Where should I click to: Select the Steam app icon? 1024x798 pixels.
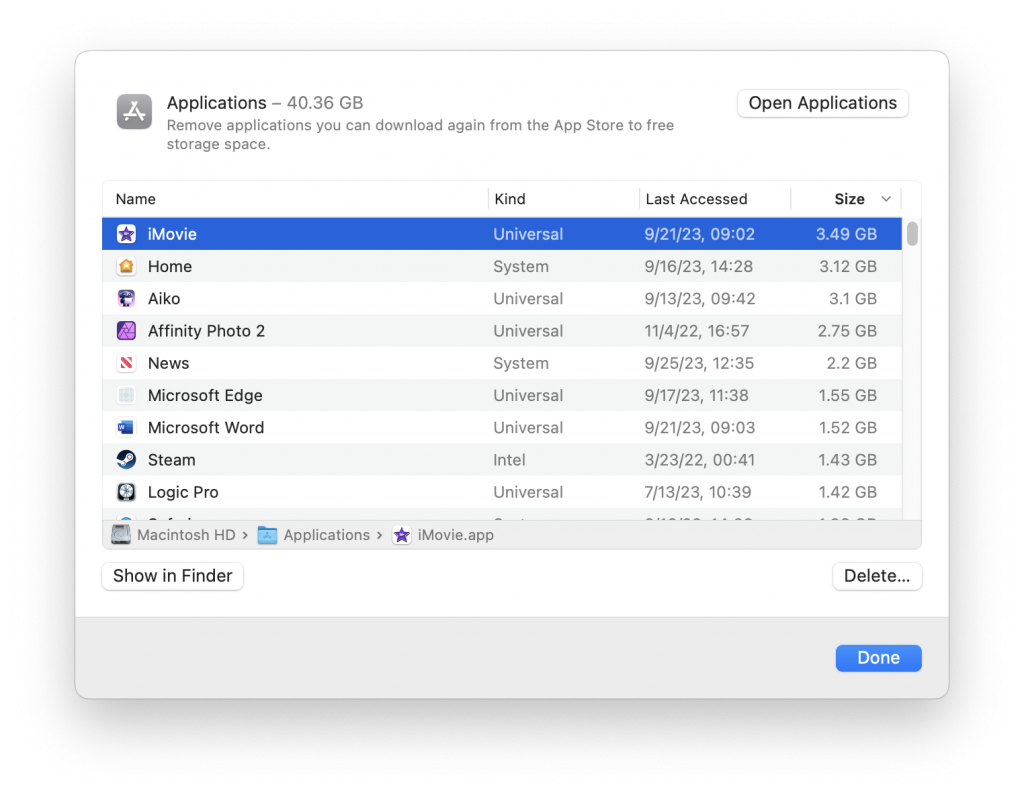[x=126, y=459]
